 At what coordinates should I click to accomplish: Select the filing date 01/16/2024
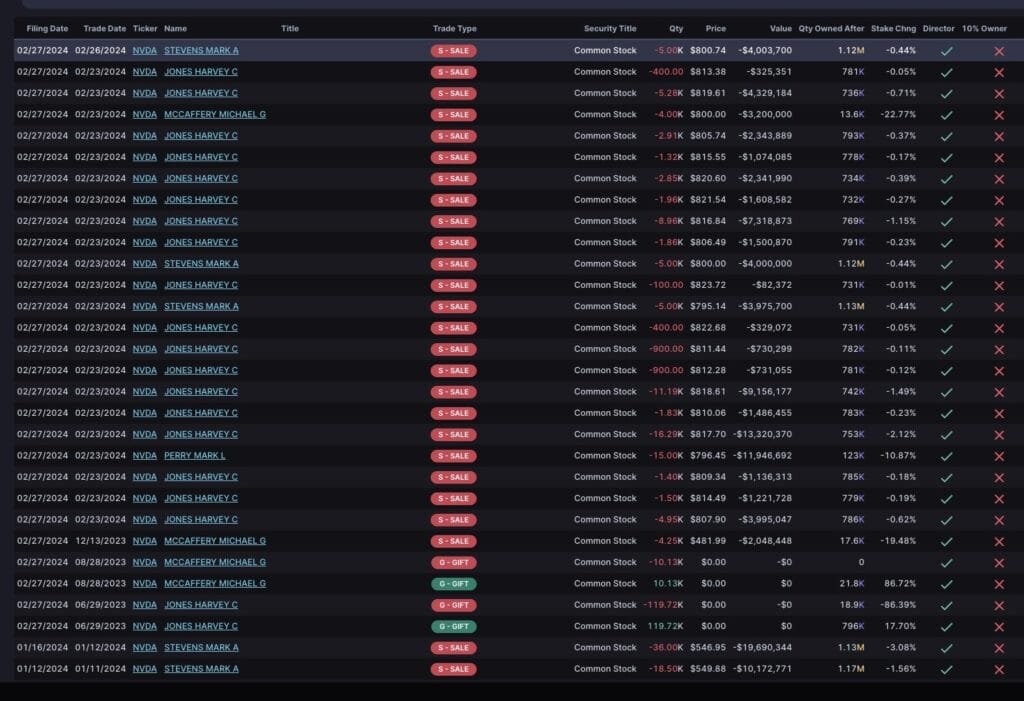[x=42, y=647]
